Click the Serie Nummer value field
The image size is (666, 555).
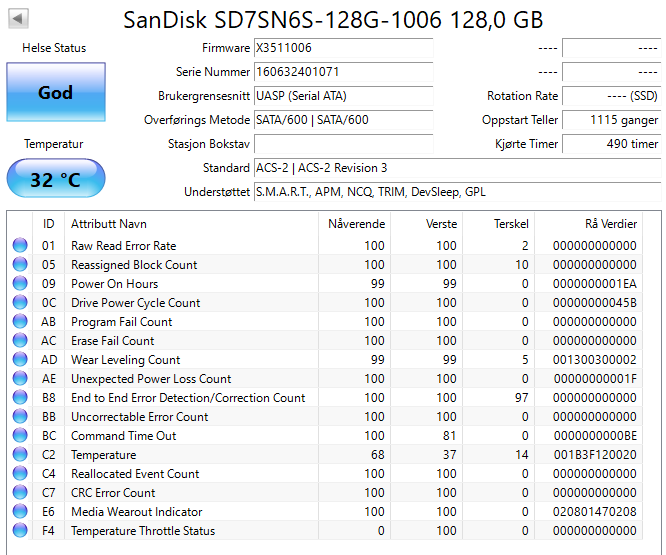(x=343, y=72)
